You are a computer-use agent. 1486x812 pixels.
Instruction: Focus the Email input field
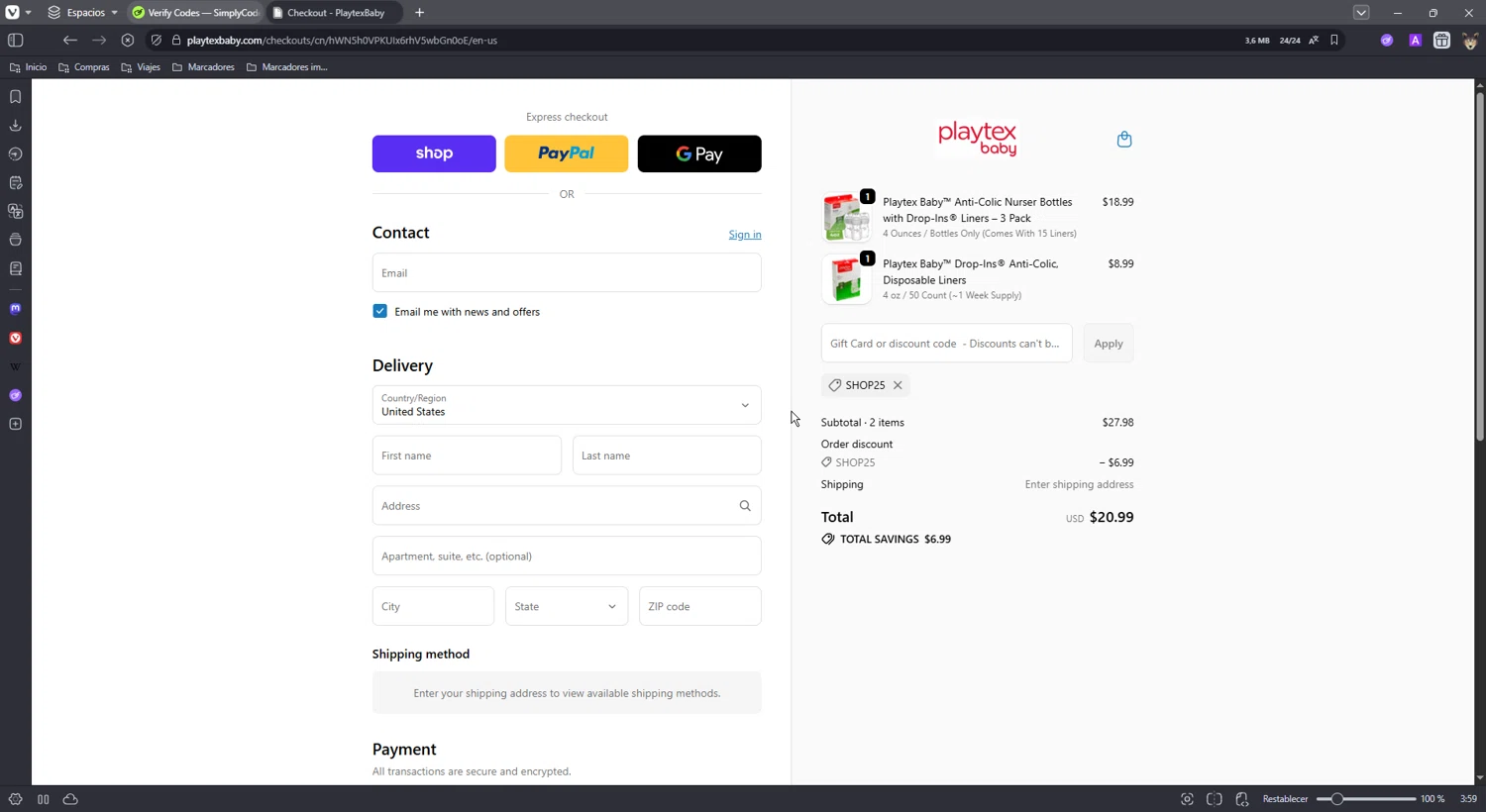point(567,272)
